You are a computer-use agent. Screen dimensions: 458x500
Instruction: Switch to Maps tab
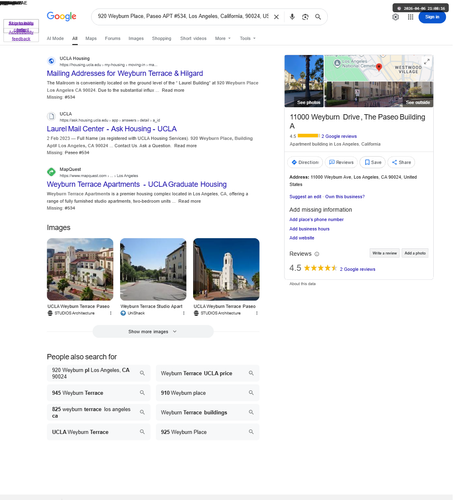pos(91,38)
